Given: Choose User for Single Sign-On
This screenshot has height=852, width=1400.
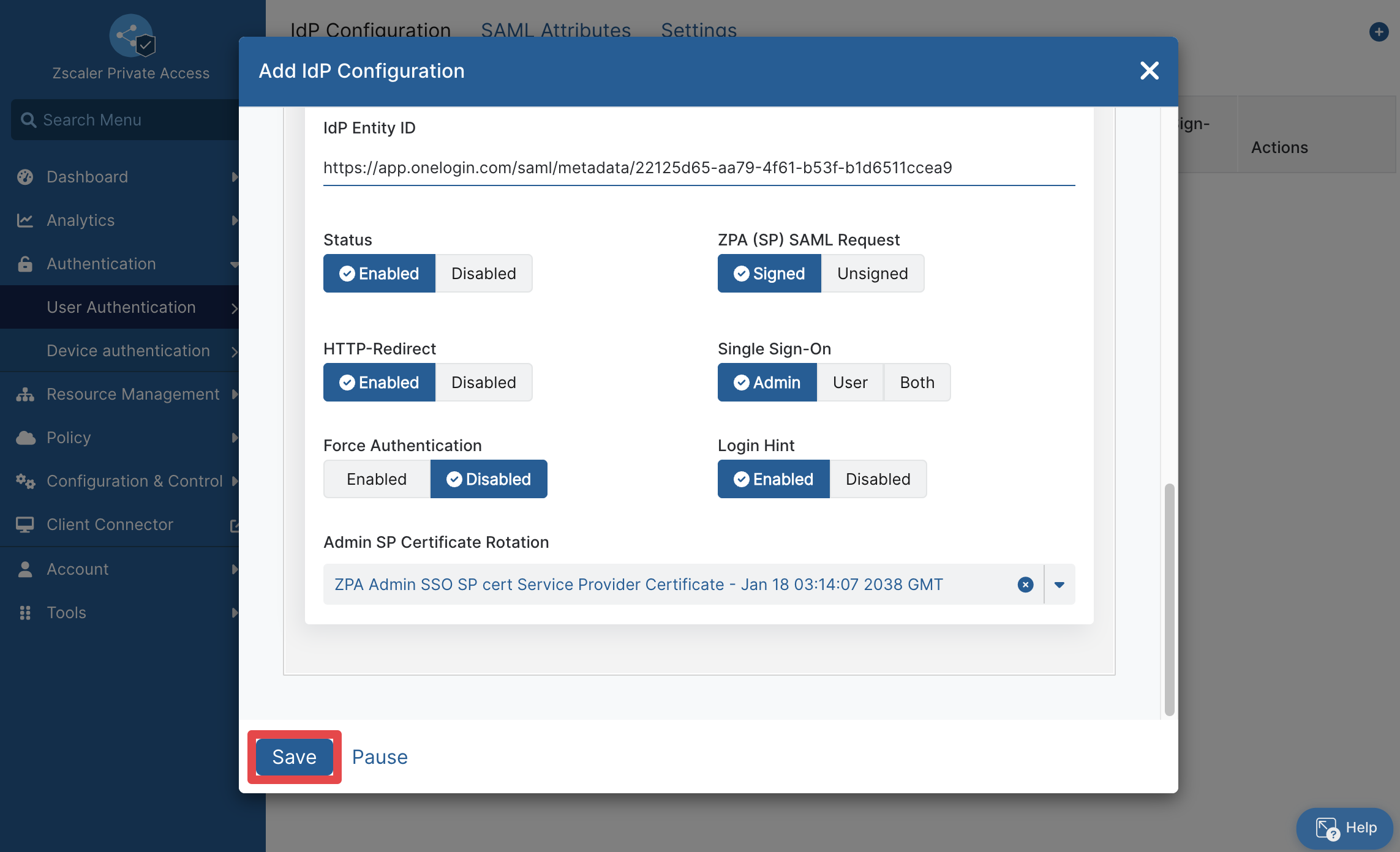Looking at the screenshot, I should click(x=850, y=383).
